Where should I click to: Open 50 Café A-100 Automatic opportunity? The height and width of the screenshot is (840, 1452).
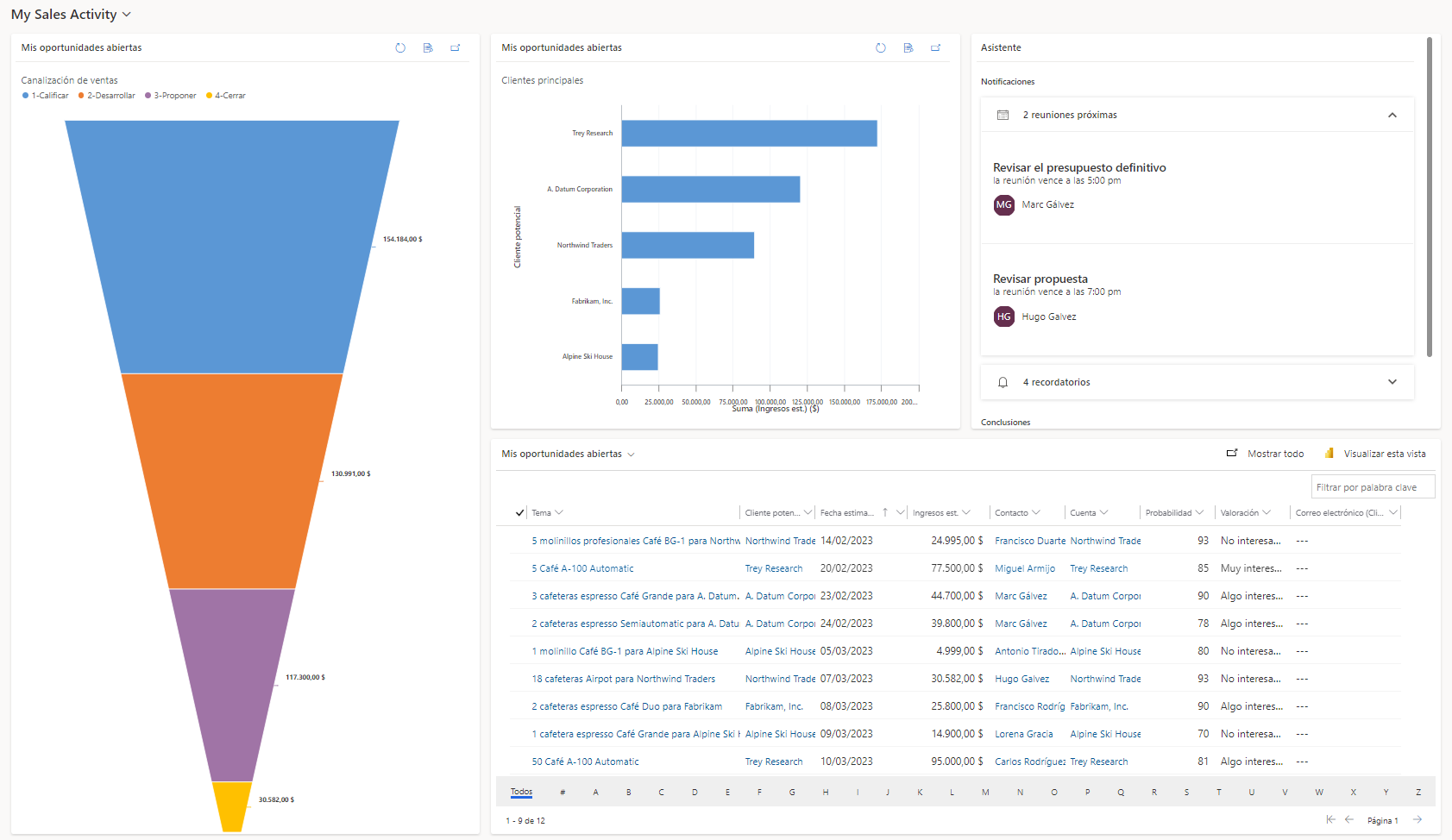click(x=585, y=762)
